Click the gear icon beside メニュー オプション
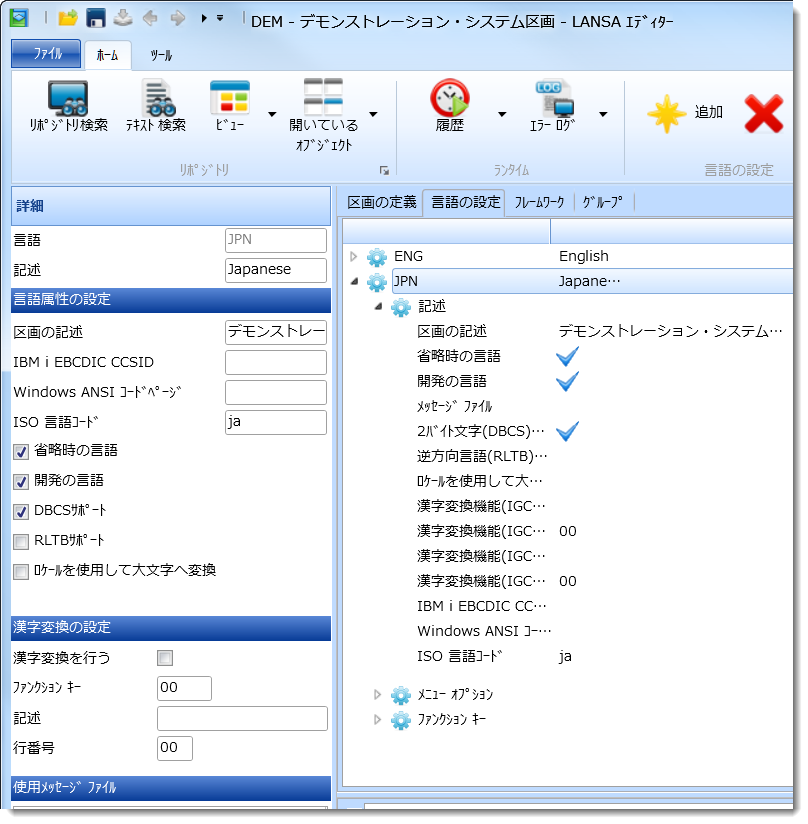Screen dimensions: 808x824 pyautogui.click(x=401, y=695)
